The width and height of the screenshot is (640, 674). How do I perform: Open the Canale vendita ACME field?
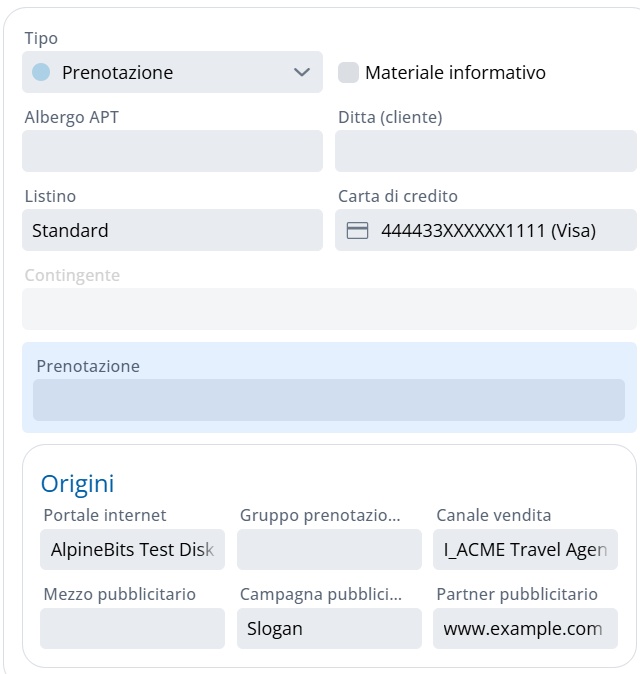(525, 549)
